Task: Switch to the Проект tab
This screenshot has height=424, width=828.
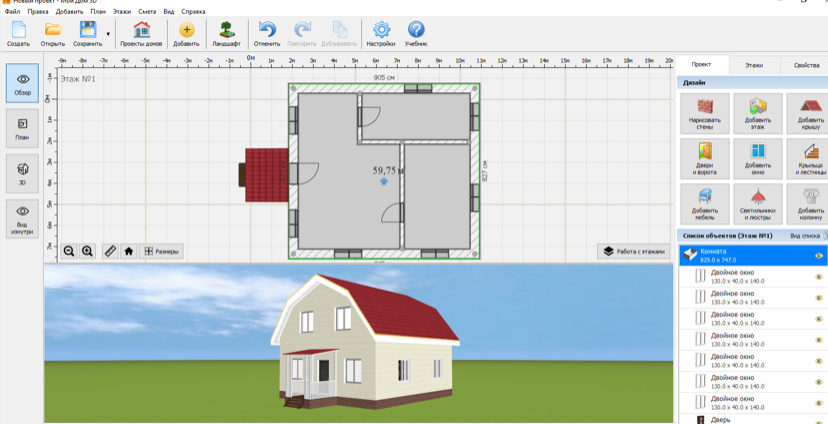Action: pyautogui.click(x=702, y=64)
